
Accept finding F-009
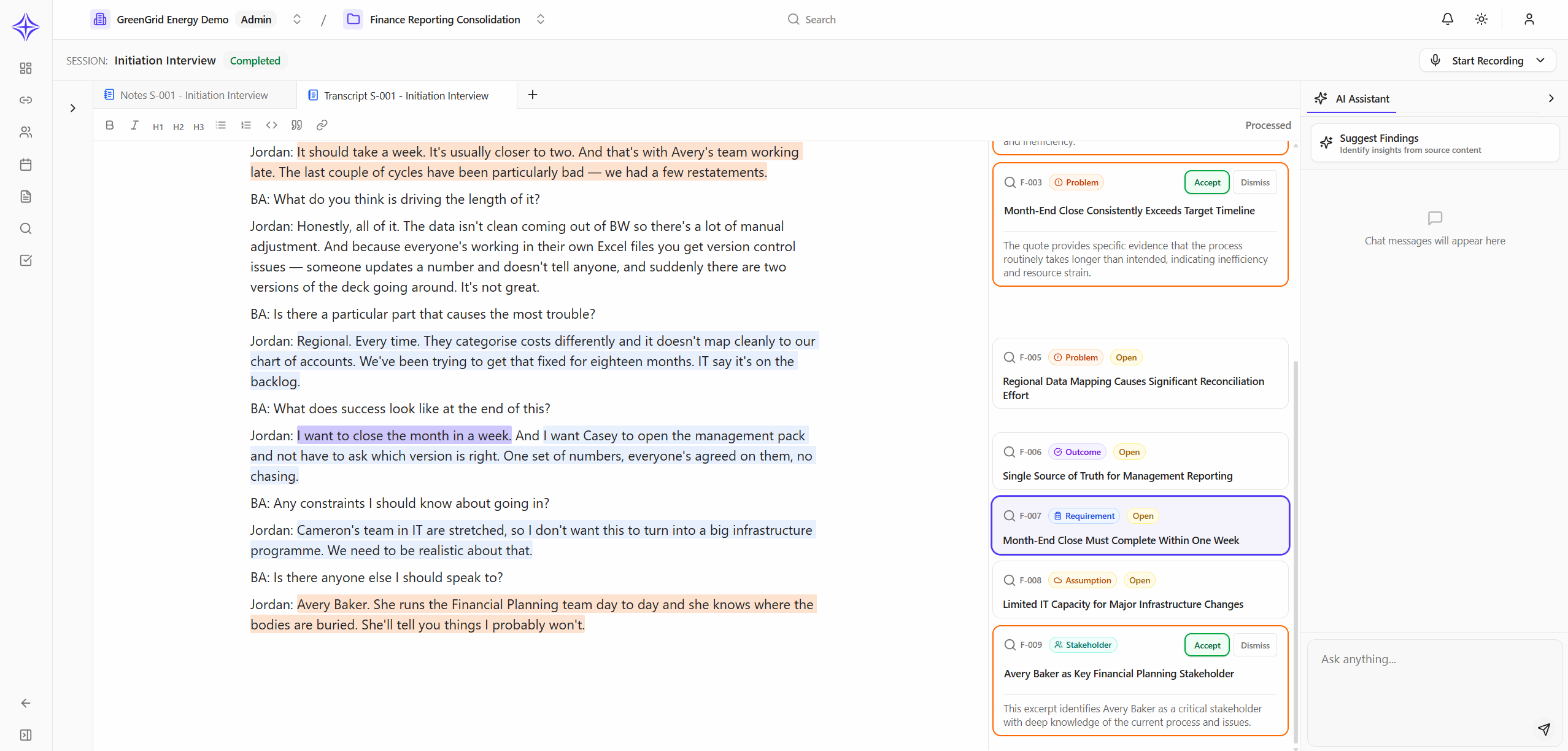[1207, 645]
